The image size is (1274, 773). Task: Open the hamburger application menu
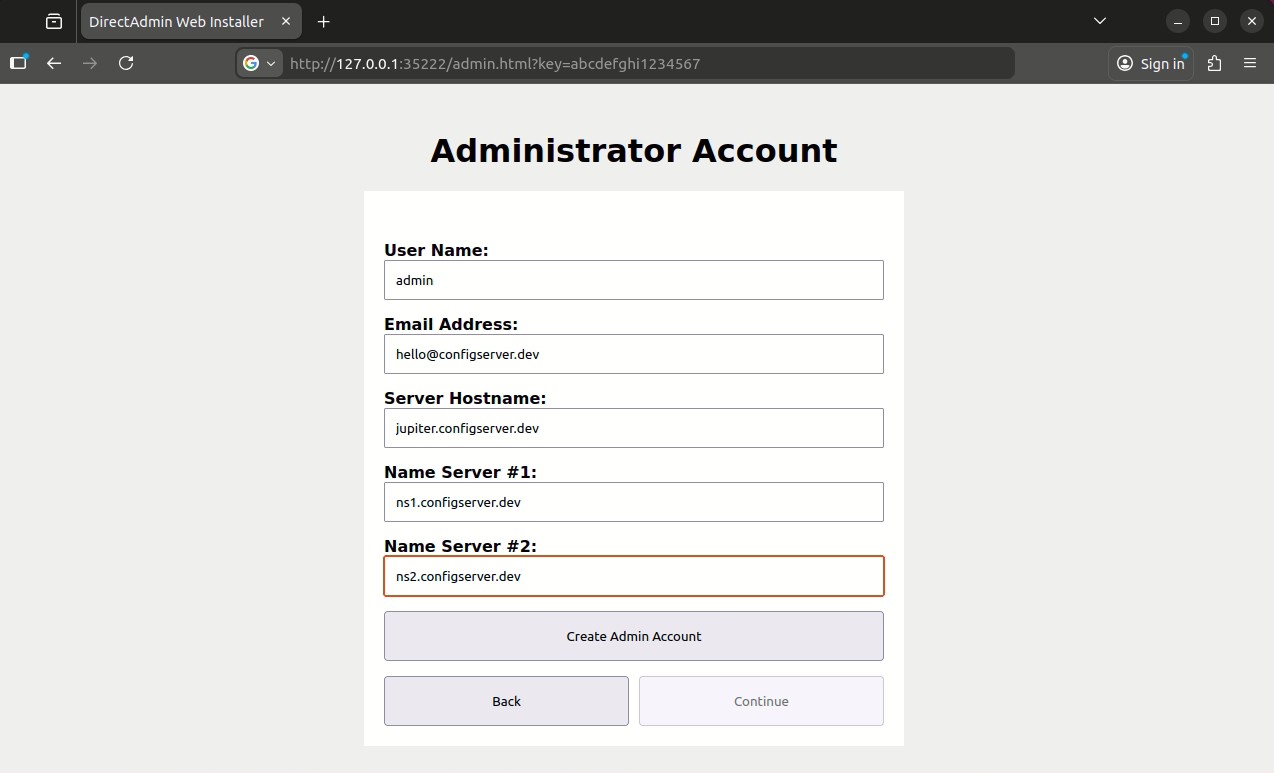1250,63
